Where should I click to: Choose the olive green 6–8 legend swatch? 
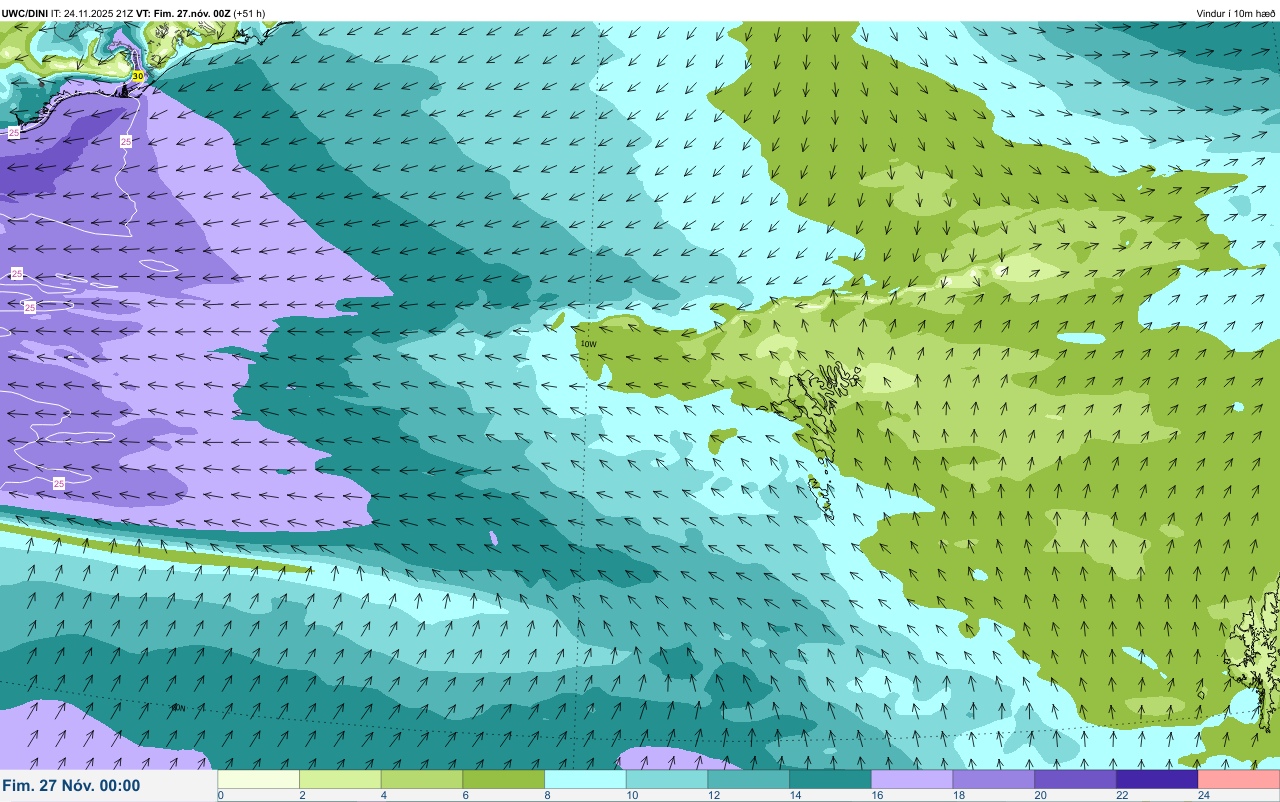tap(504, 779)
